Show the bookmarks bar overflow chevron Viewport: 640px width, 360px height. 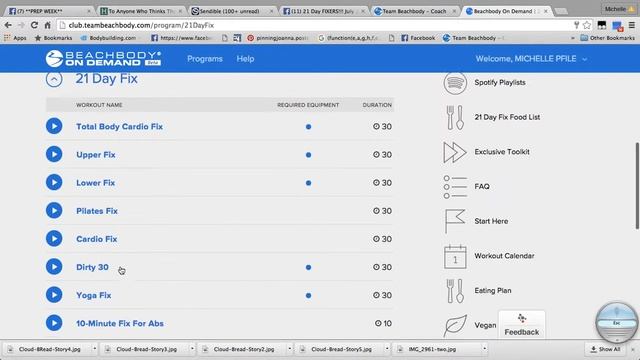point(573,38)
